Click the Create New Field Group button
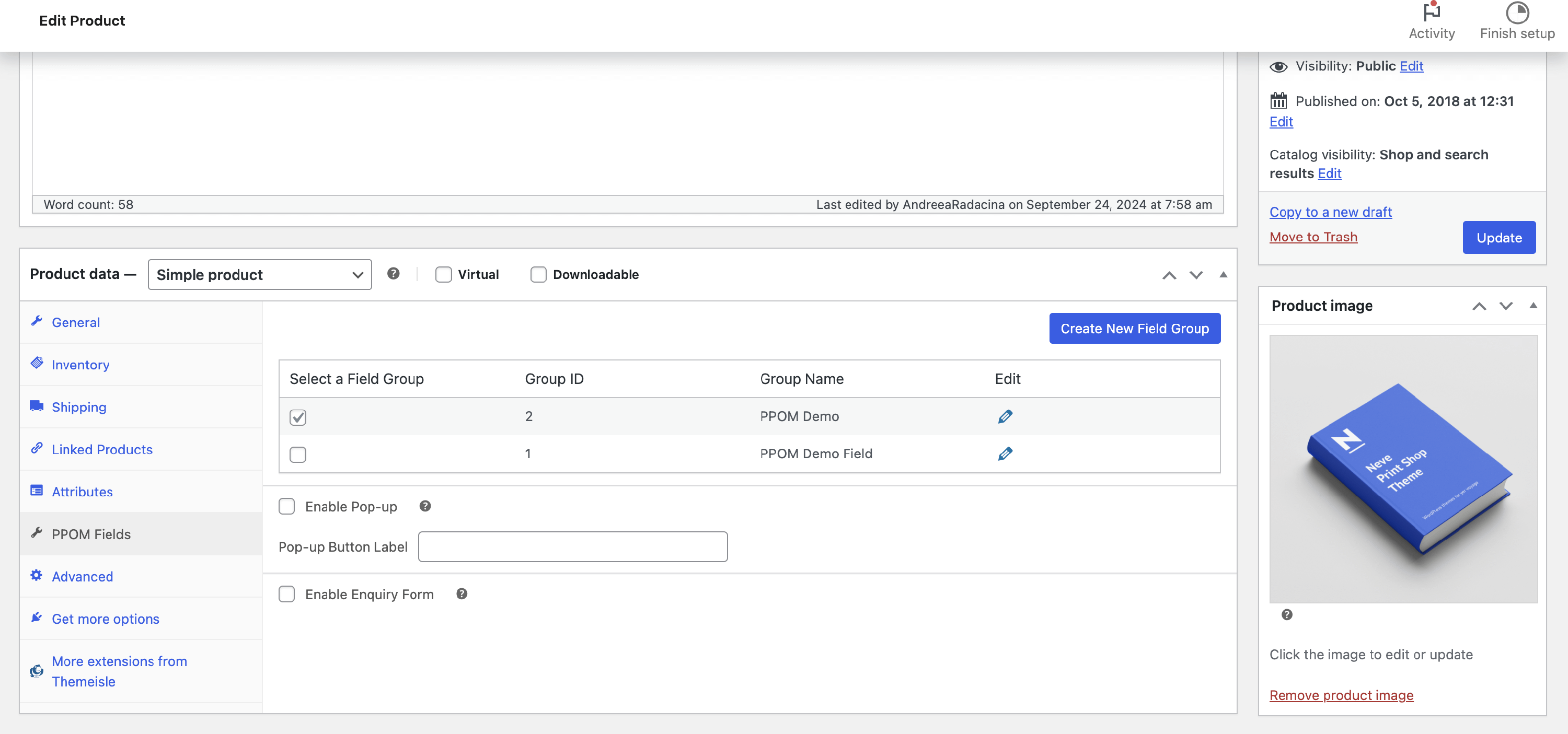The image size is (1568, 734). tap(1134, 329)
